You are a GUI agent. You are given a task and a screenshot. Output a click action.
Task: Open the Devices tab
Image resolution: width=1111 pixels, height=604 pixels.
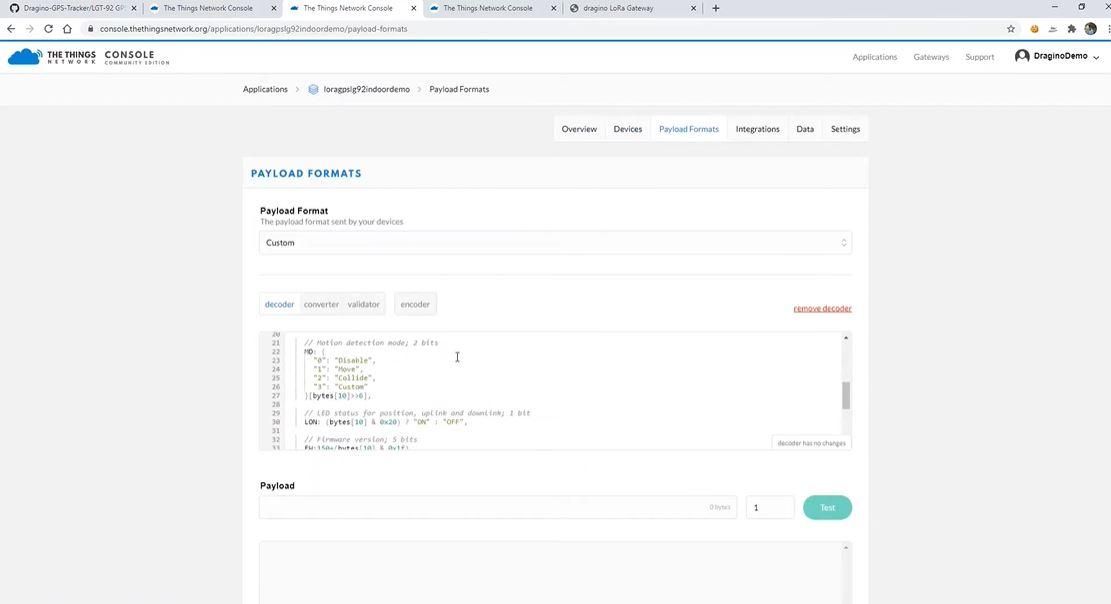pos(628,129)
